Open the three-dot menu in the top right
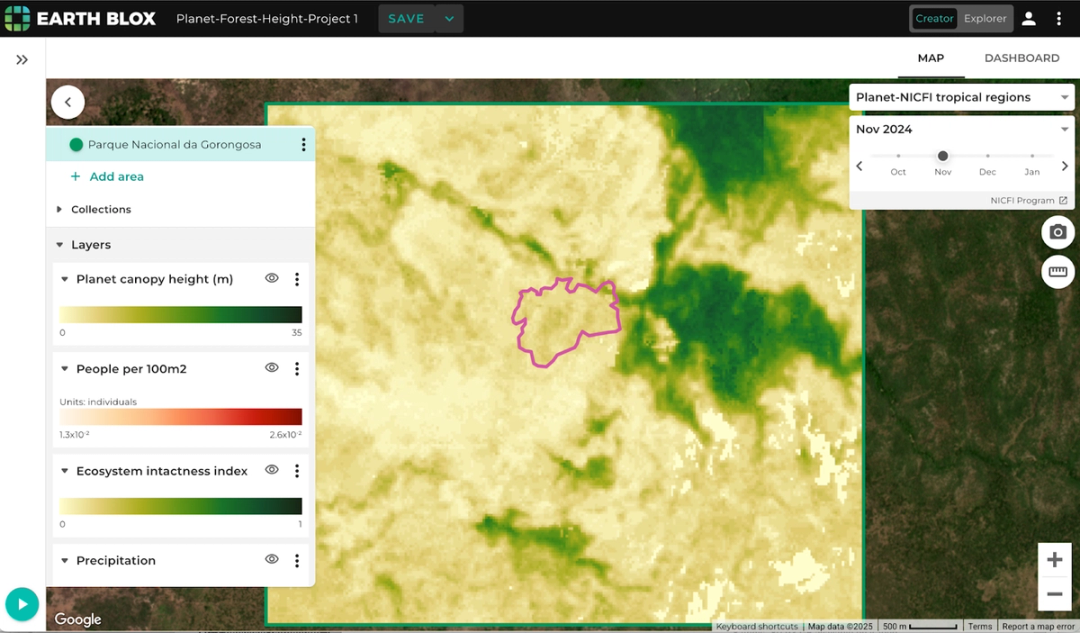The image size is (1080, 633). 1058,17
